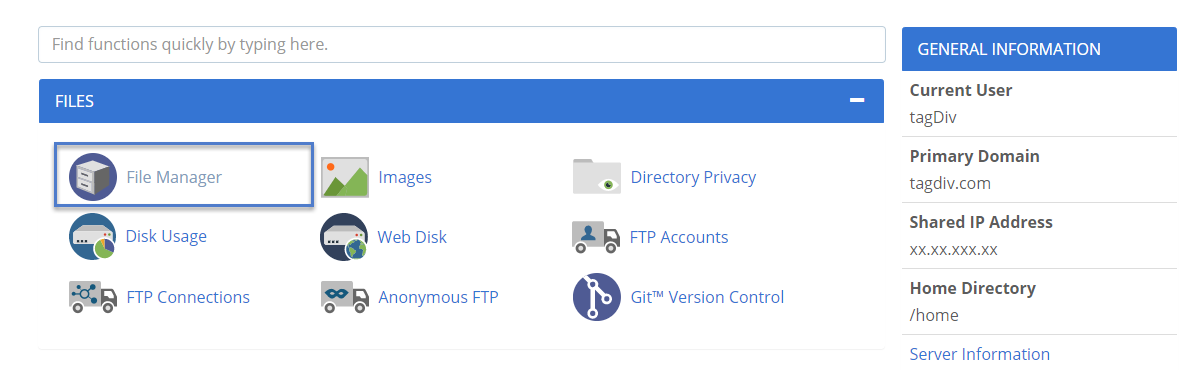Open the FTP Connections truck icon

[93, 297]
